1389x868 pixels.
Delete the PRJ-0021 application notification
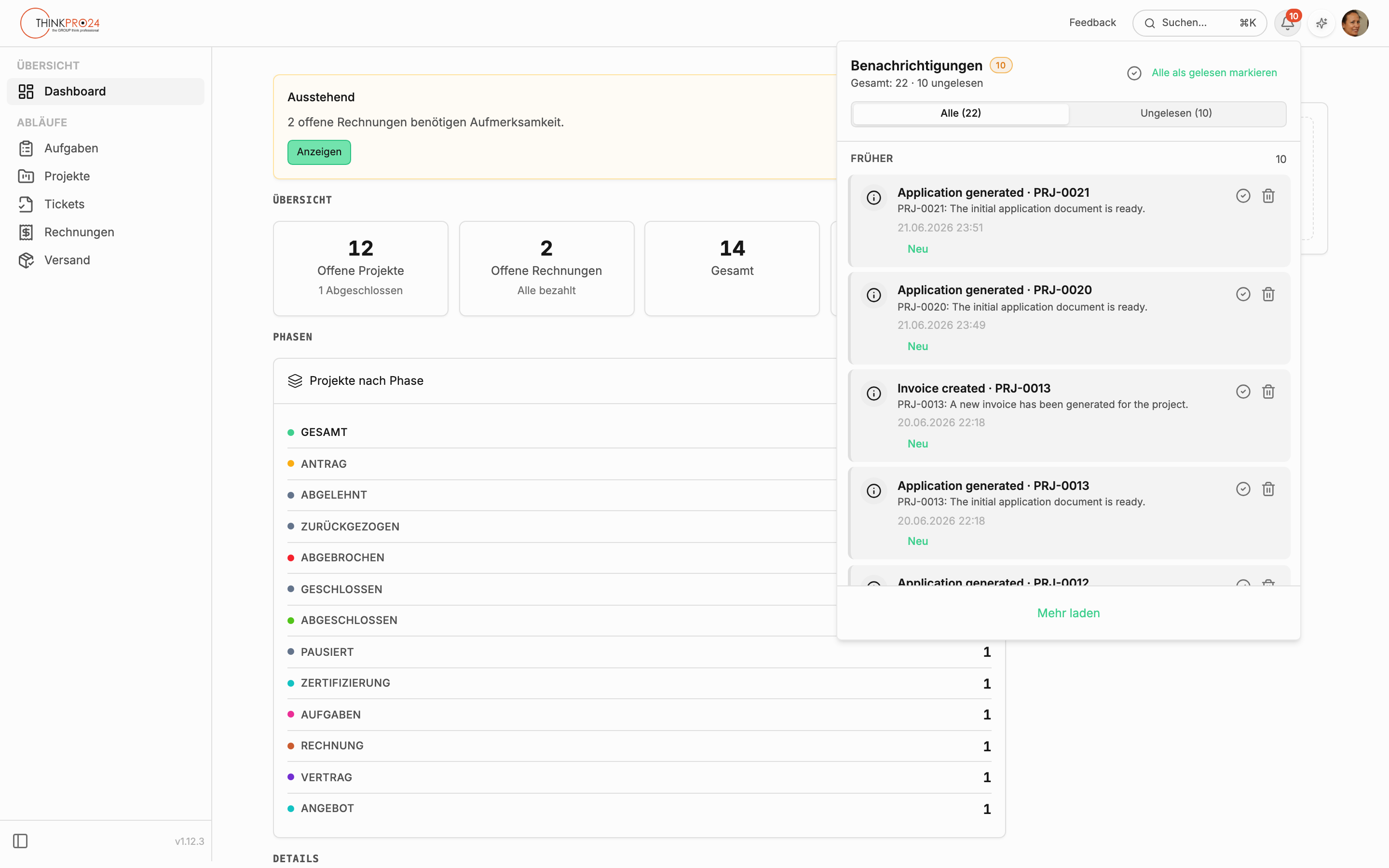tap(1268, 196)
